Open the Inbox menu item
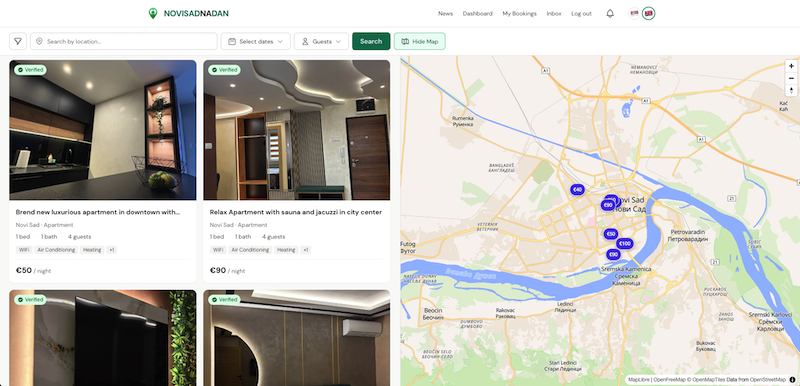Viewport: 800px width, 386px height. 554,14
